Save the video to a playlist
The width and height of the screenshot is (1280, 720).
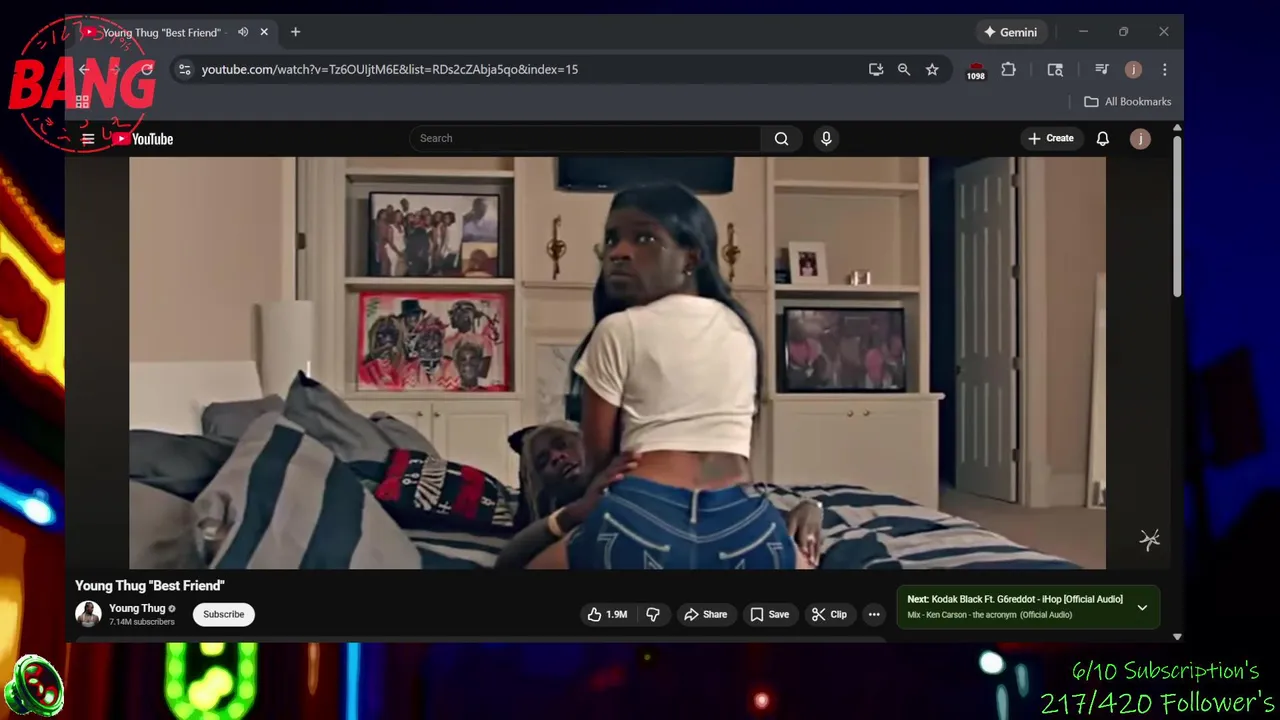[769, 614]
